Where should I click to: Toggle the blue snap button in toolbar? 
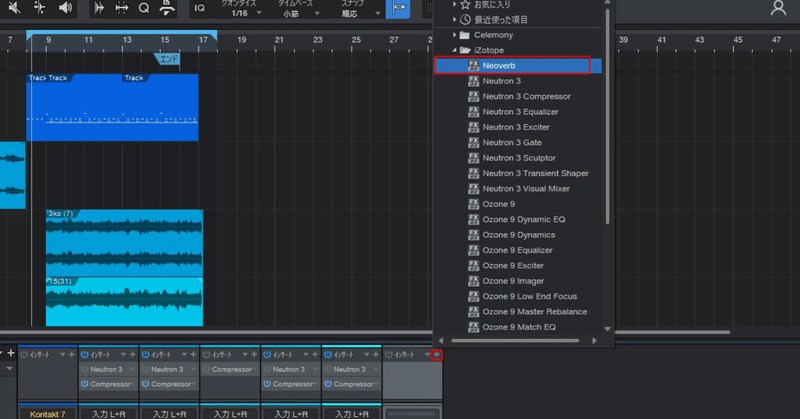pyautogui.click(x=398, y=9)
